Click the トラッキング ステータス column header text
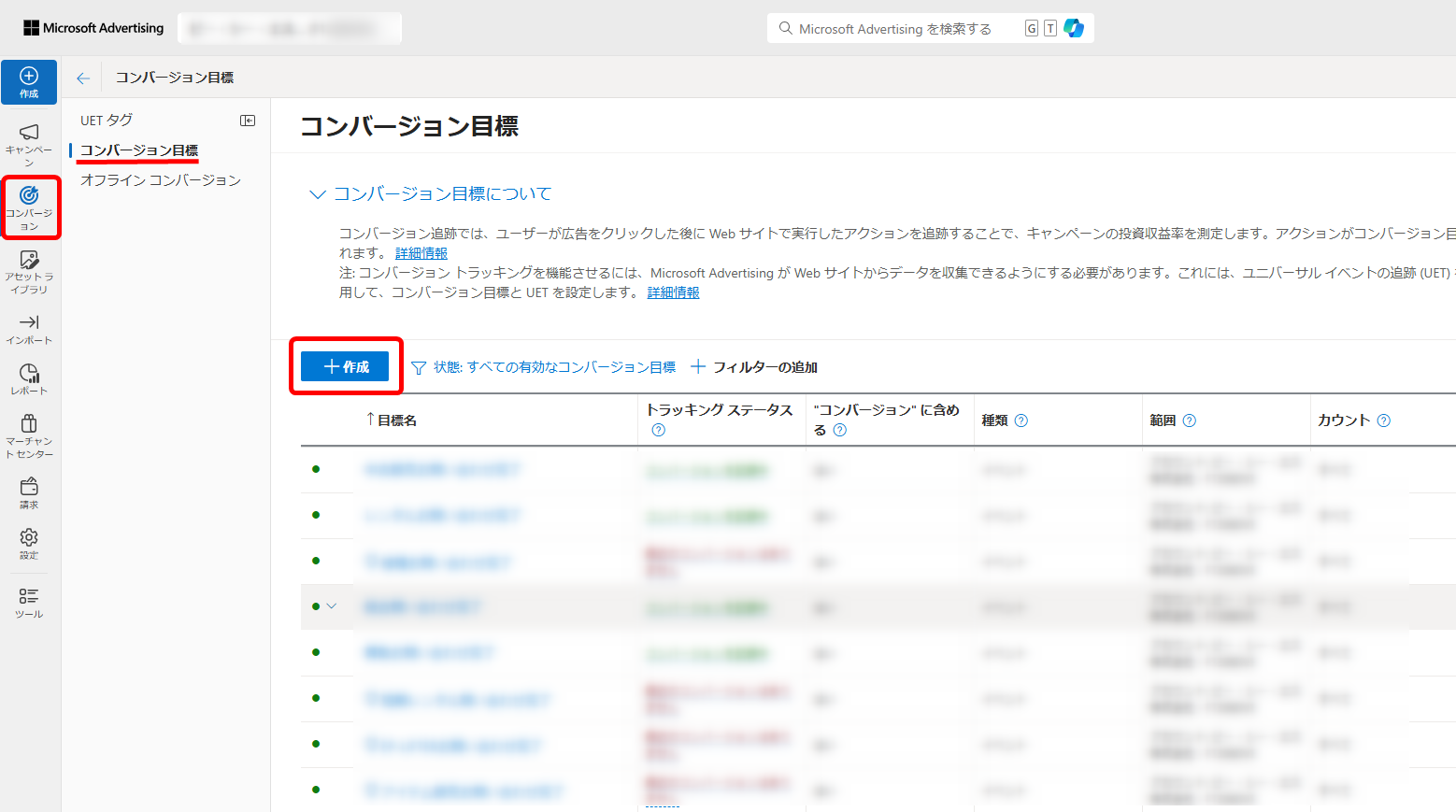The height and width of the screenshot is (812, 1456). (x=720, y=410)
